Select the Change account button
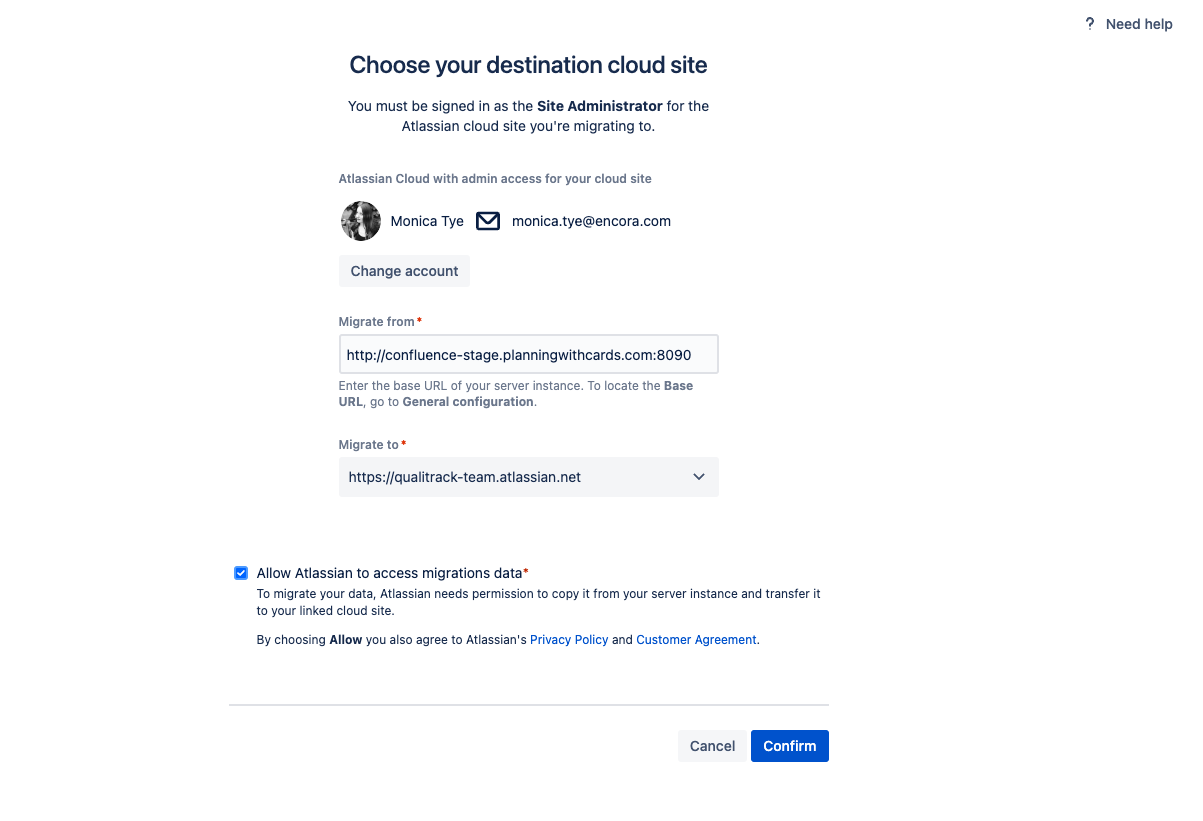The height and width of the screenshot is (821, 1203). coord(404,271)
